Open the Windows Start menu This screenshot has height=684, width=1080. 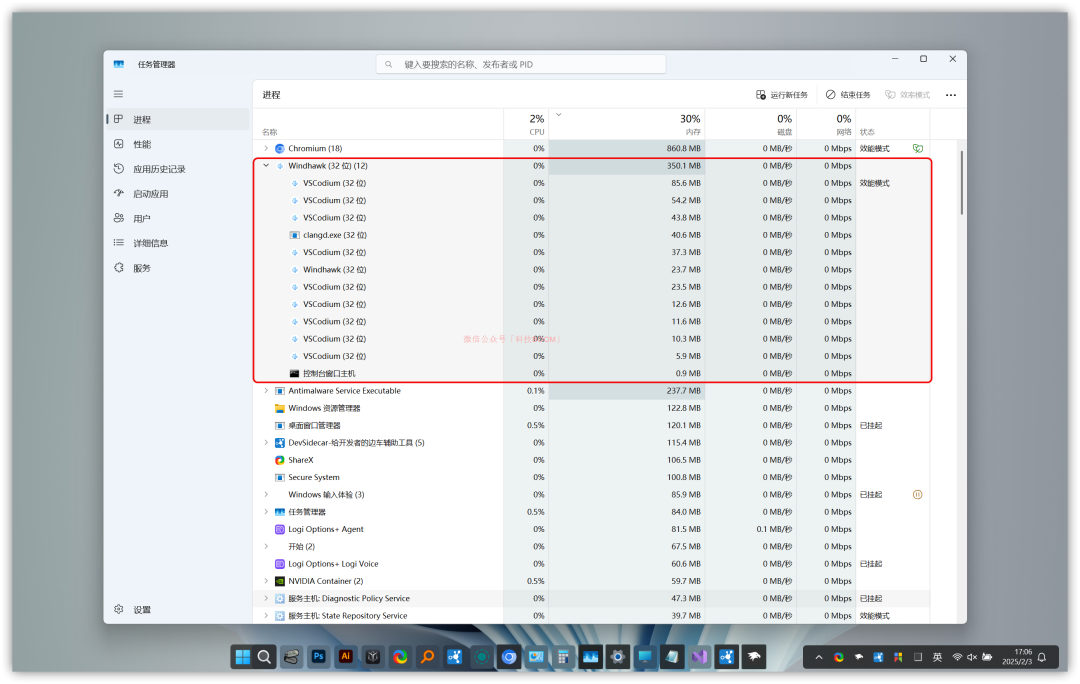[x=242, y=657]
